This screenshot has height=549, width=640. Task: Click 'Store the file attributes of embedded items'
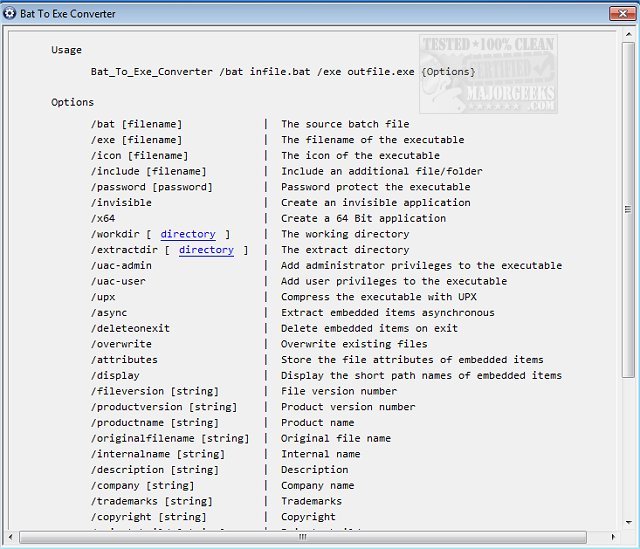(x=413, y=360)
